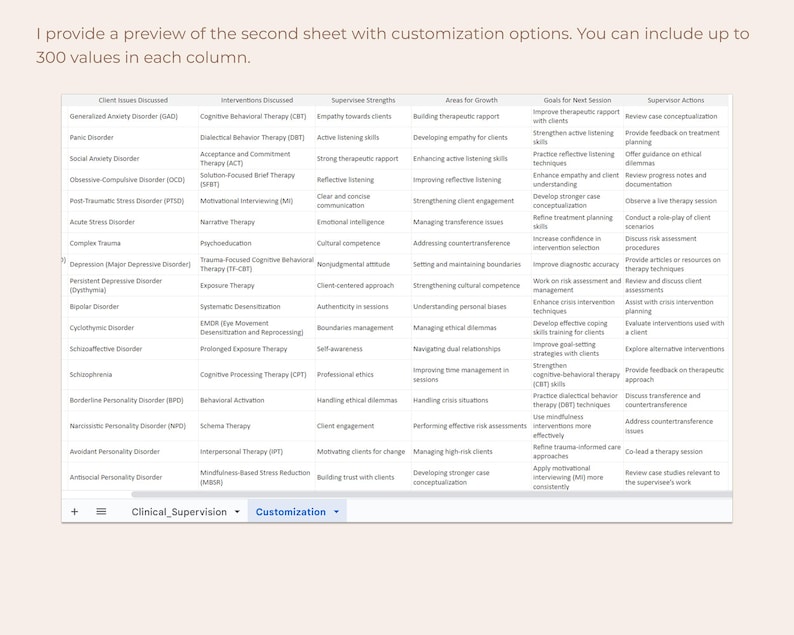Click the Self-awareness cell

tap(363, 349)
